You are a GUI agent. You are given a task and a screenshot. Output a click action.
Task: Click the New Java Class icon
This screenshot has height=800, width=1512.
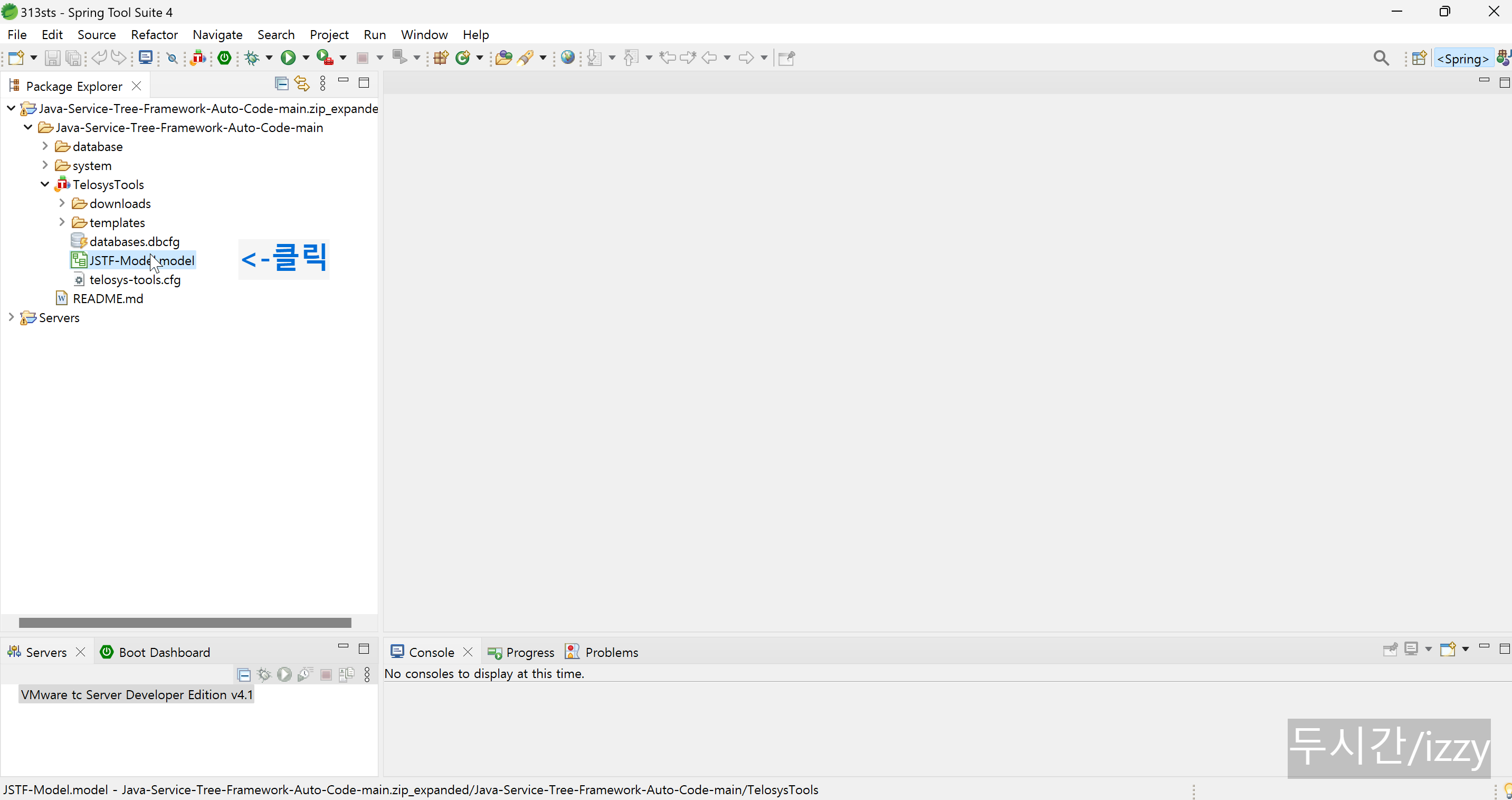(463, 58)
